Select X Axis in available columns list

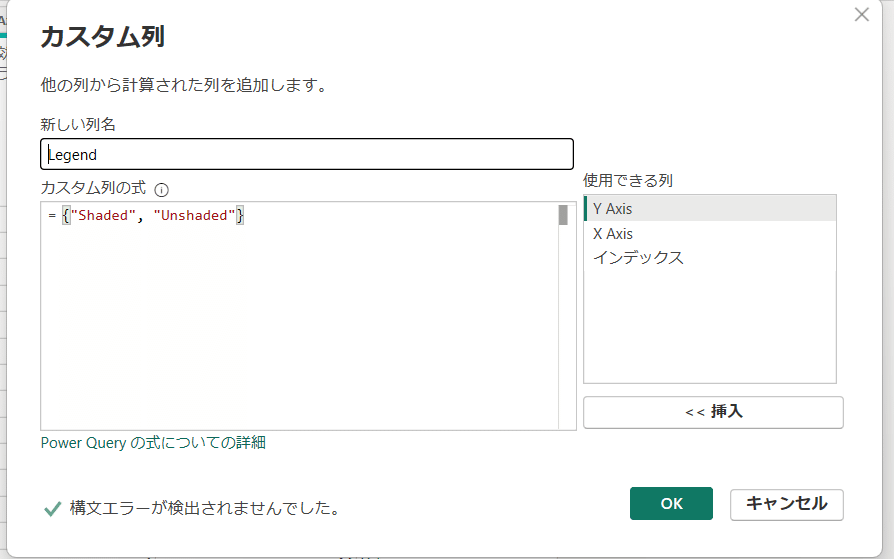[710, 233]
